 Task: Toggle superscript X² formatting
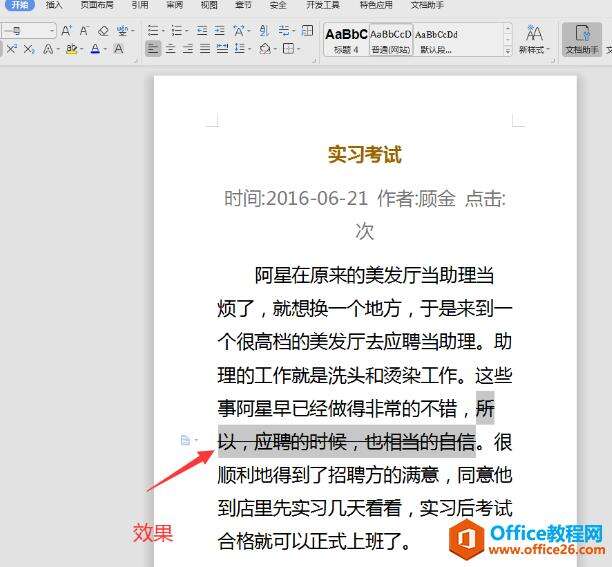tap(11, 49)
